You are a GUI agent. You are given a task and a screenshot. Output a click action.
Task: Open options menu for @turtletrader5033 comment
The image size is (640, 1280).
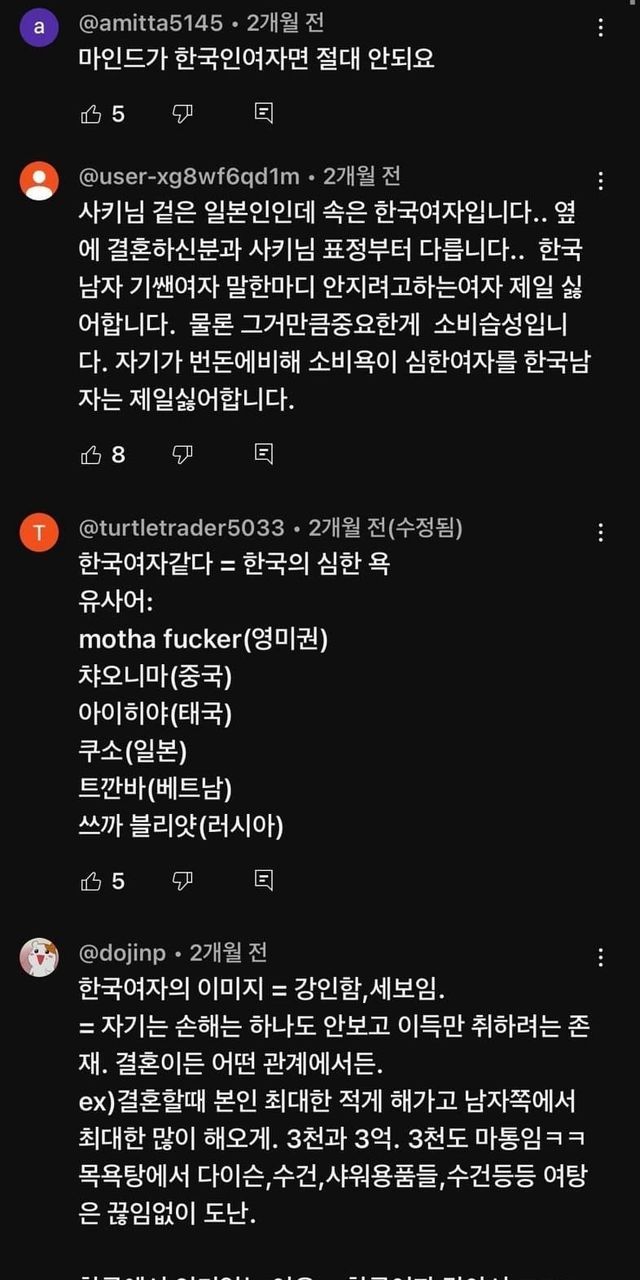pos(600,532)
